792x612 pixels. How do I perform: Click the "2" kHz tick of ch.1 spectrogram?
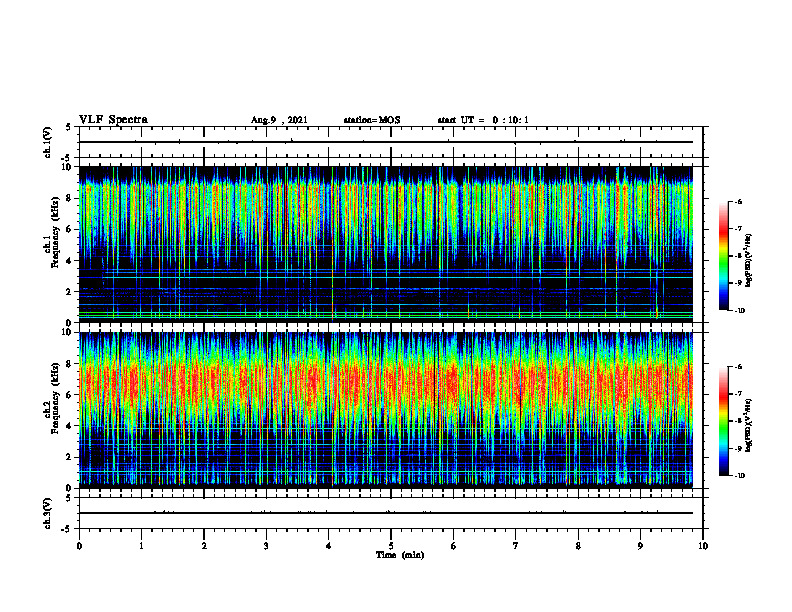70,292
